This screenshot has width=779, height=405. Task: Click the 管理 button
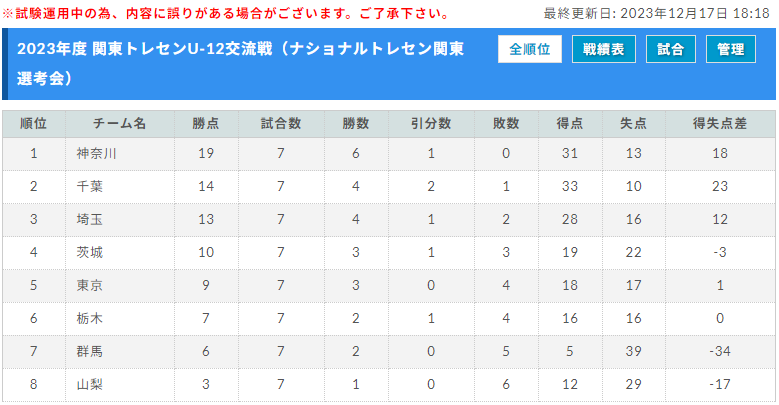(x=731, y=49)
